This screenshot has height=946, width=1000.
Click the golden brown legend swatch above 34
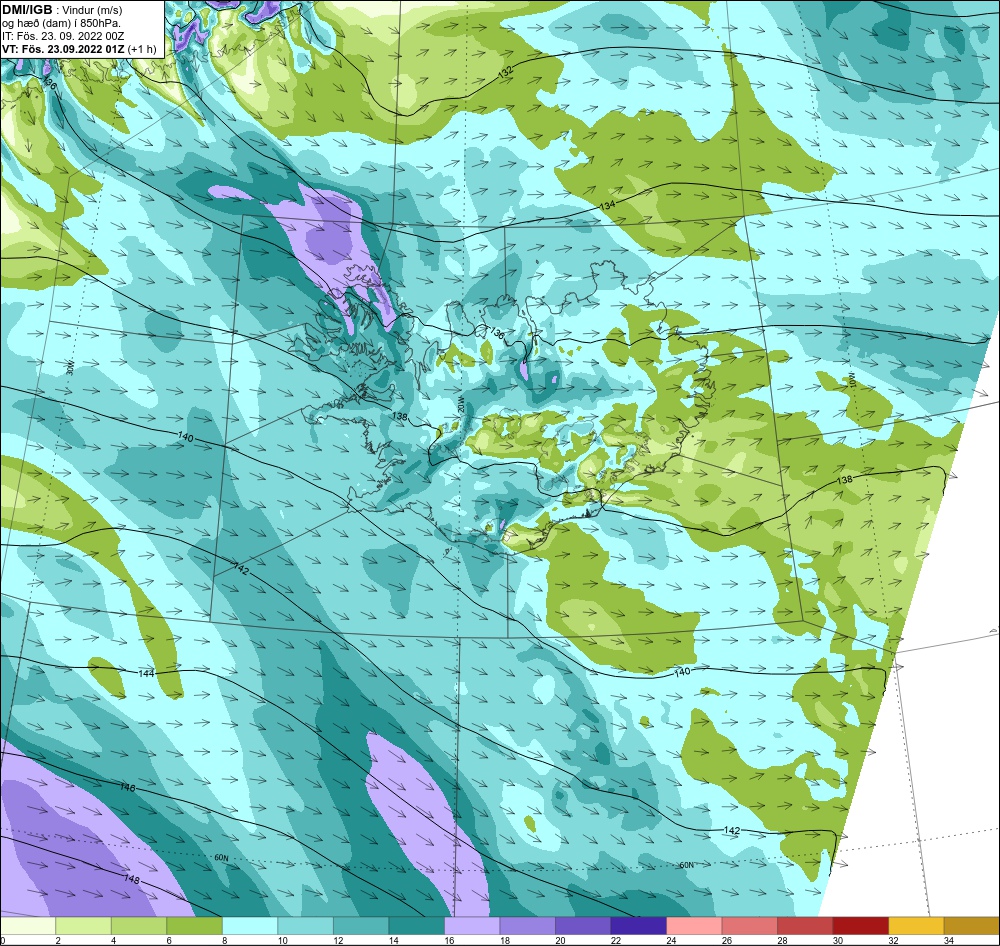tap(971, 926)
